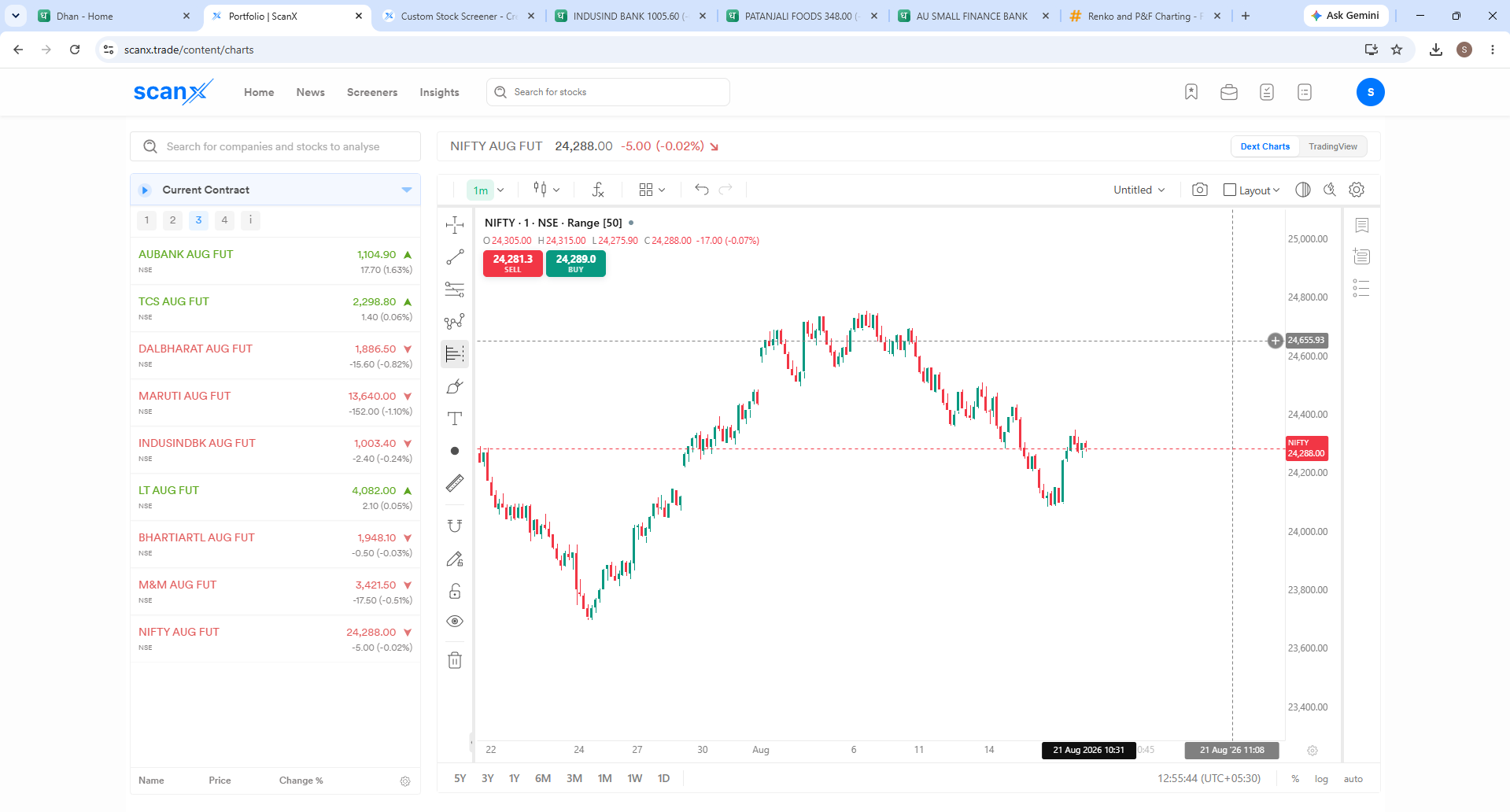Toggle percent price scale
The image size is (1510, 812).
click(x=1295, y=779)
